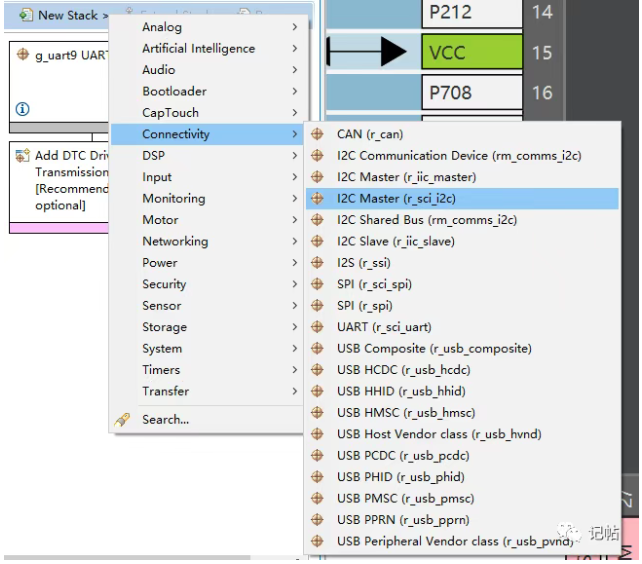Click icon beside SPI (r_sci_spi)
This screenshot has width=642, height=564.
(317, 284)
